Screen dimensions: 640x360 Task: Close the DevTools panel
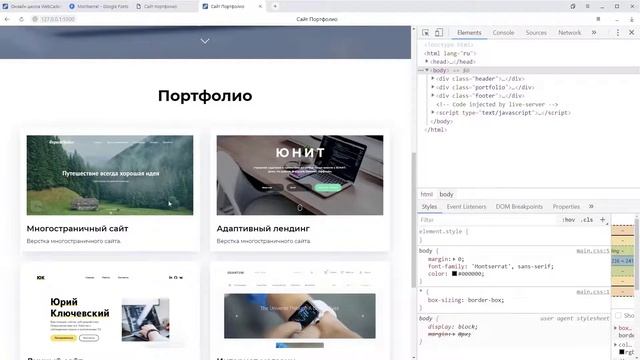point(631,33)
